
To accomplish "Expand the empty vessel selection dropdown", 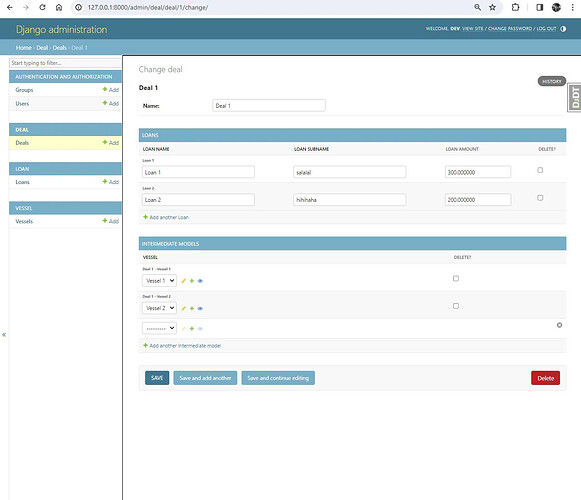I will point(159,328).
